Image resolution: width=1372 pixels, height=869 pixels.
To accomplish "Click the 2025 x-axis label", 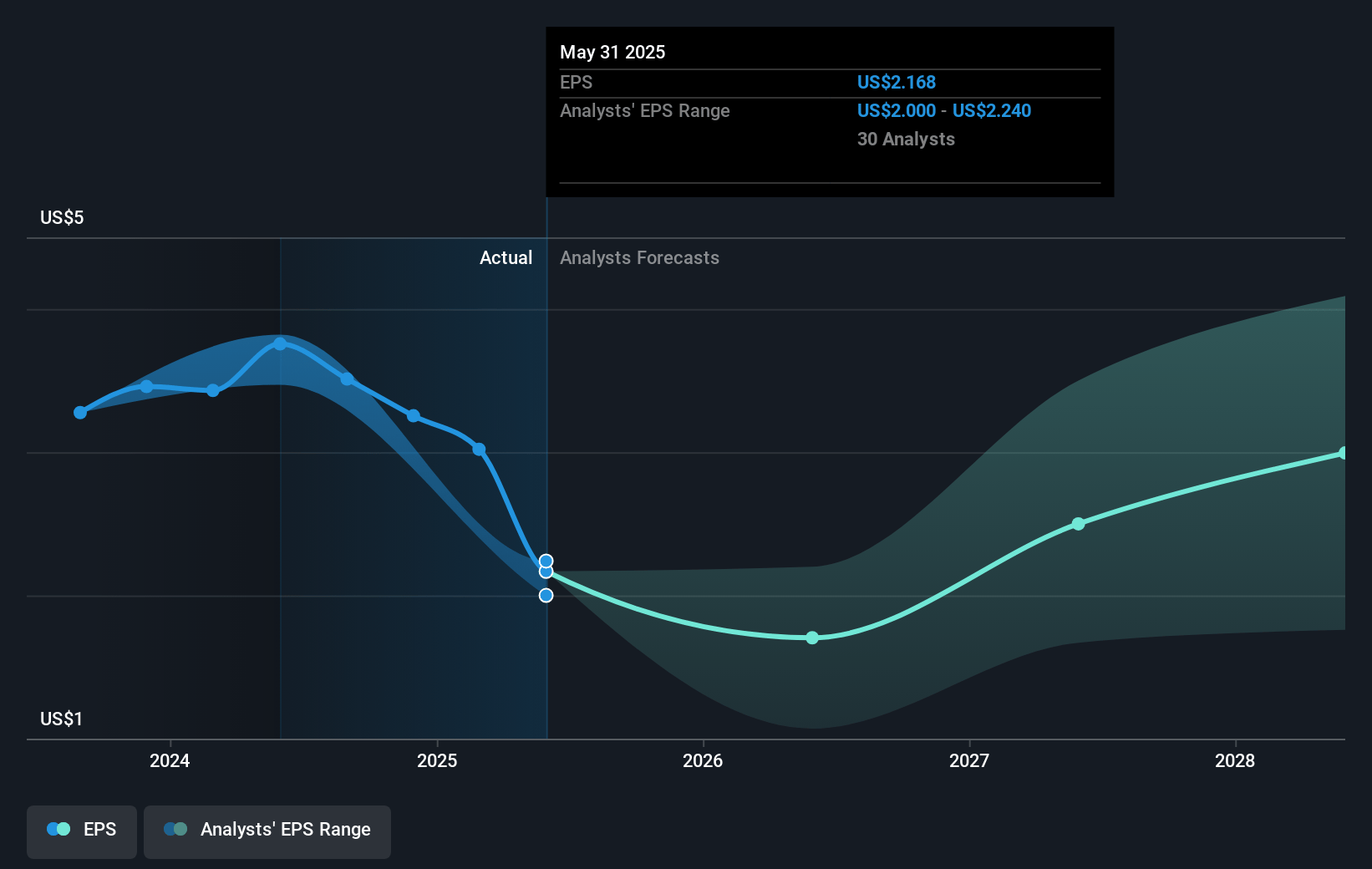I will [437, 760].
